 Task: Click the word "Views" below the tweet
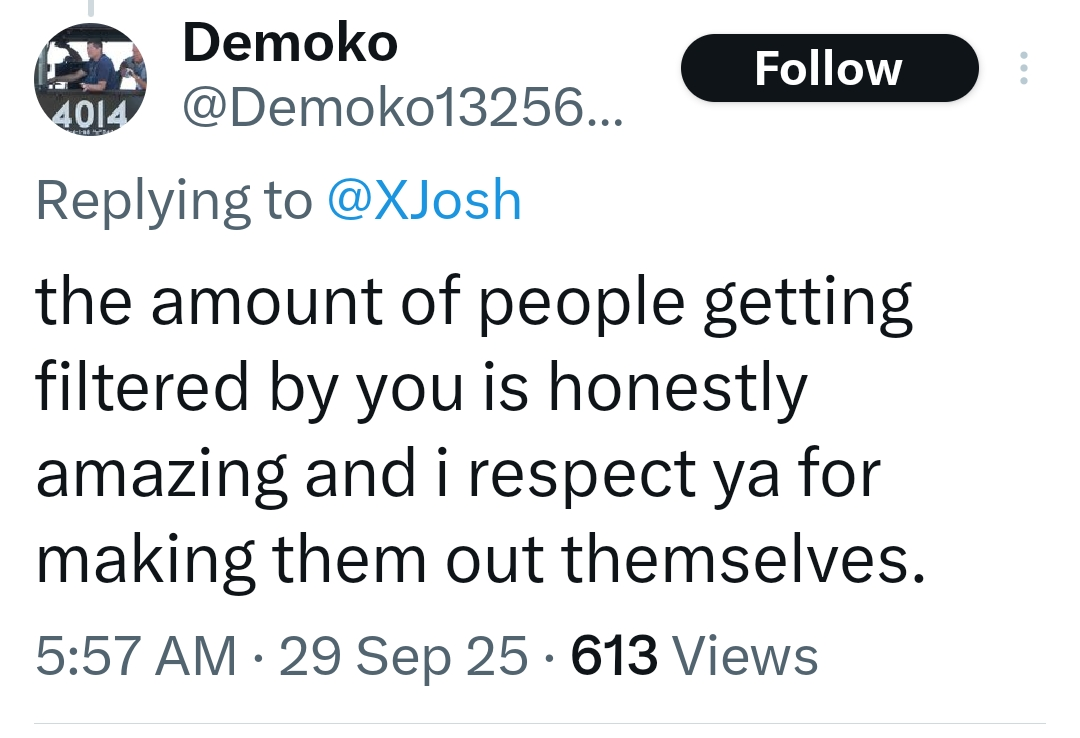click(x=745, y=656)
